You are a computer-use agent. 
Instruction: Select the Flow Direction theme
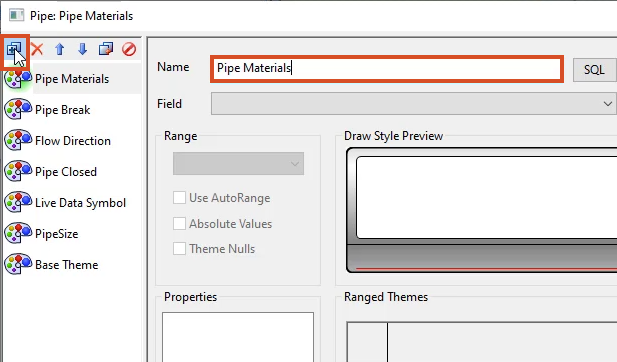tap(73, 141)
